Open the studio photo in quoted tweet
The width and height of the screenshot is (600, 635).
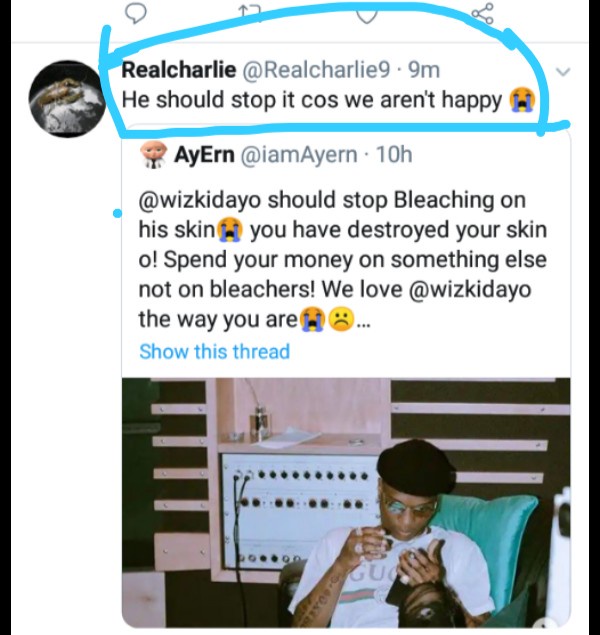tap(345, 500)
